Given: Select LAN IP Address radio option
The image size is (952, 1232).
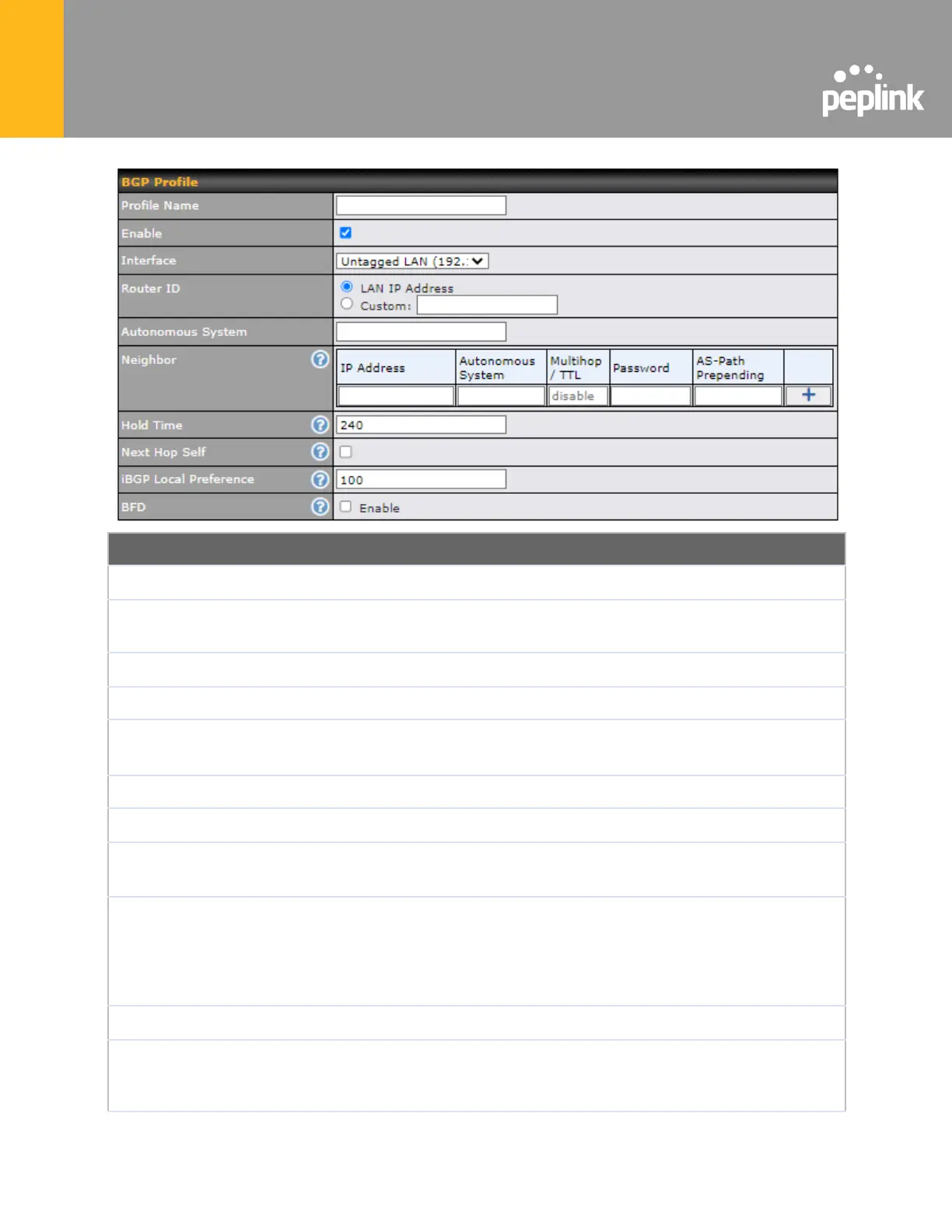Looking at the screenshot, I should [x=347, y=287].
